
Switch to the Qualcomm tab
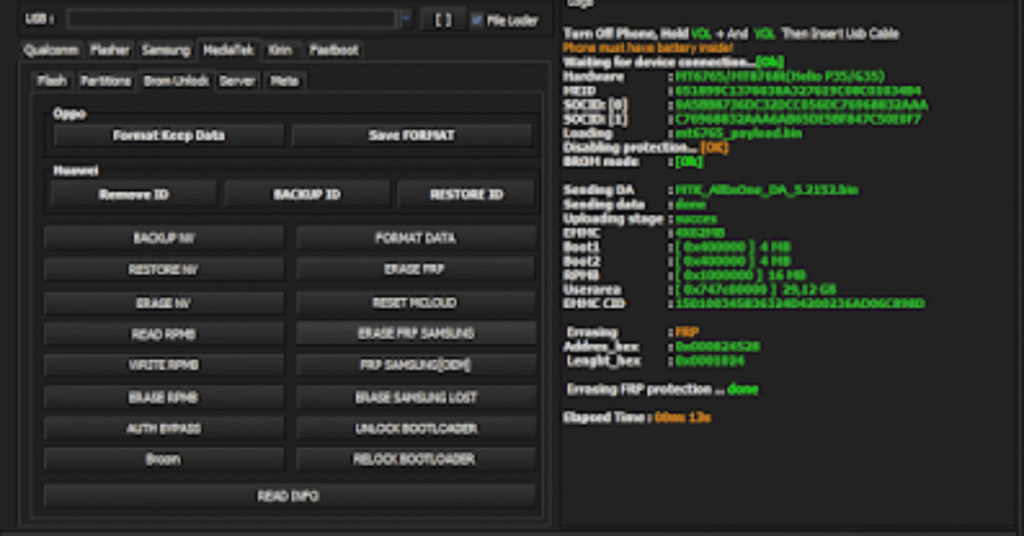(x=51, y=50)
